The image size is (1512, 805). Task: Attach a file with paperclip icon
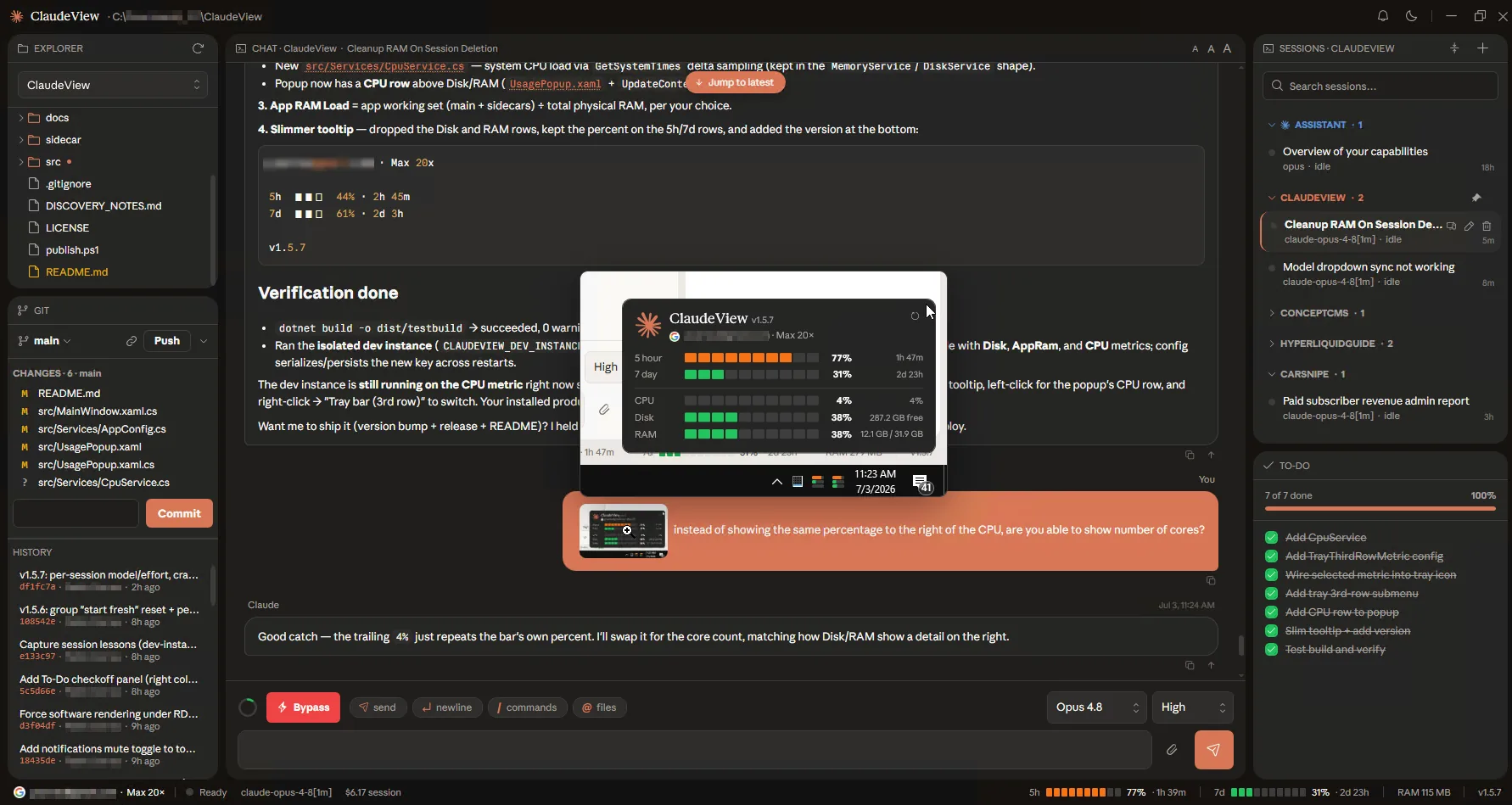coord(1172,750)
